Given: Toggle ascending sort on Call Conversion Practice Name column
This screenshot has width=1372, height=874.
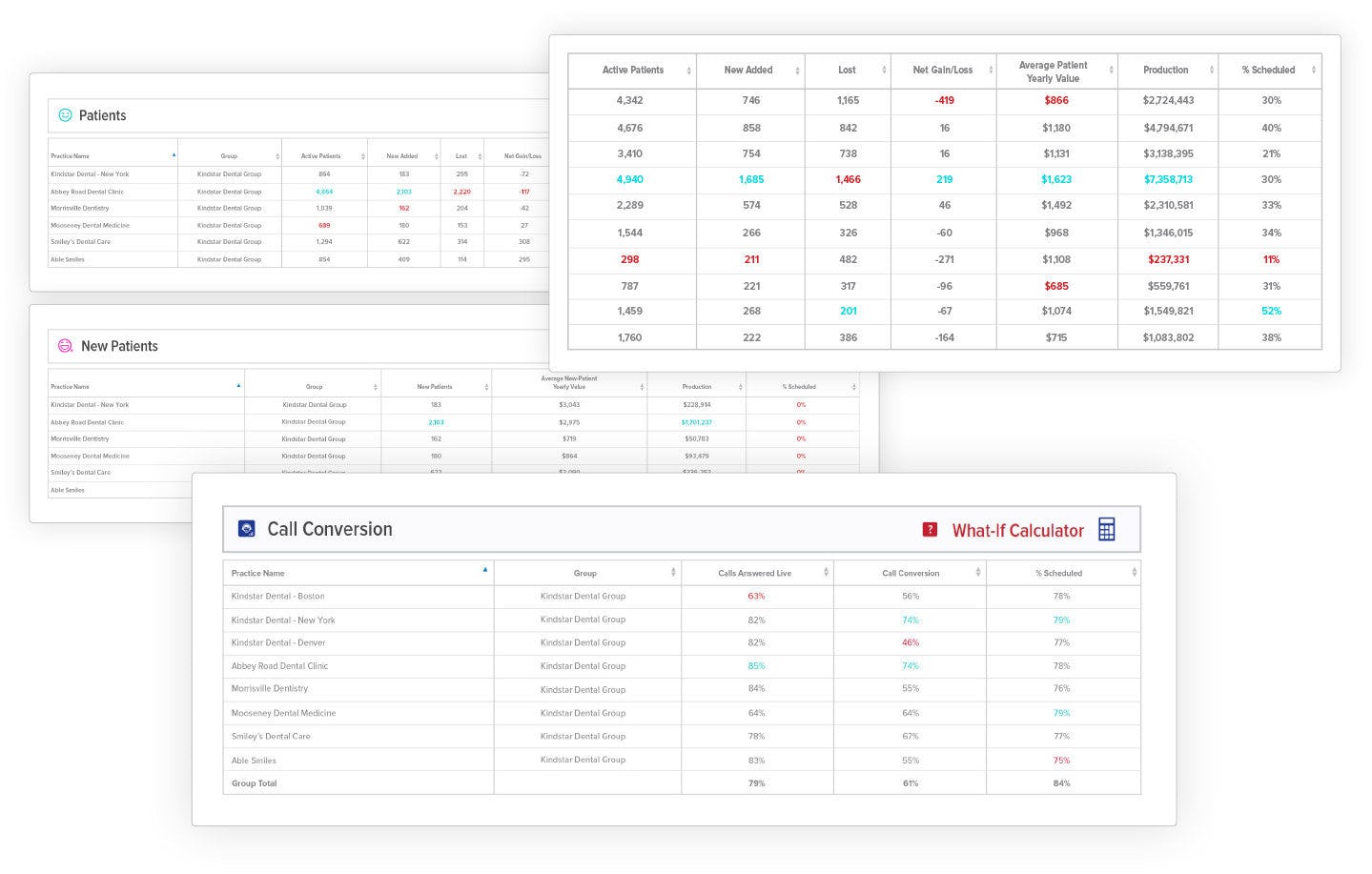Looking at the screenshot, I should (485, 570).
